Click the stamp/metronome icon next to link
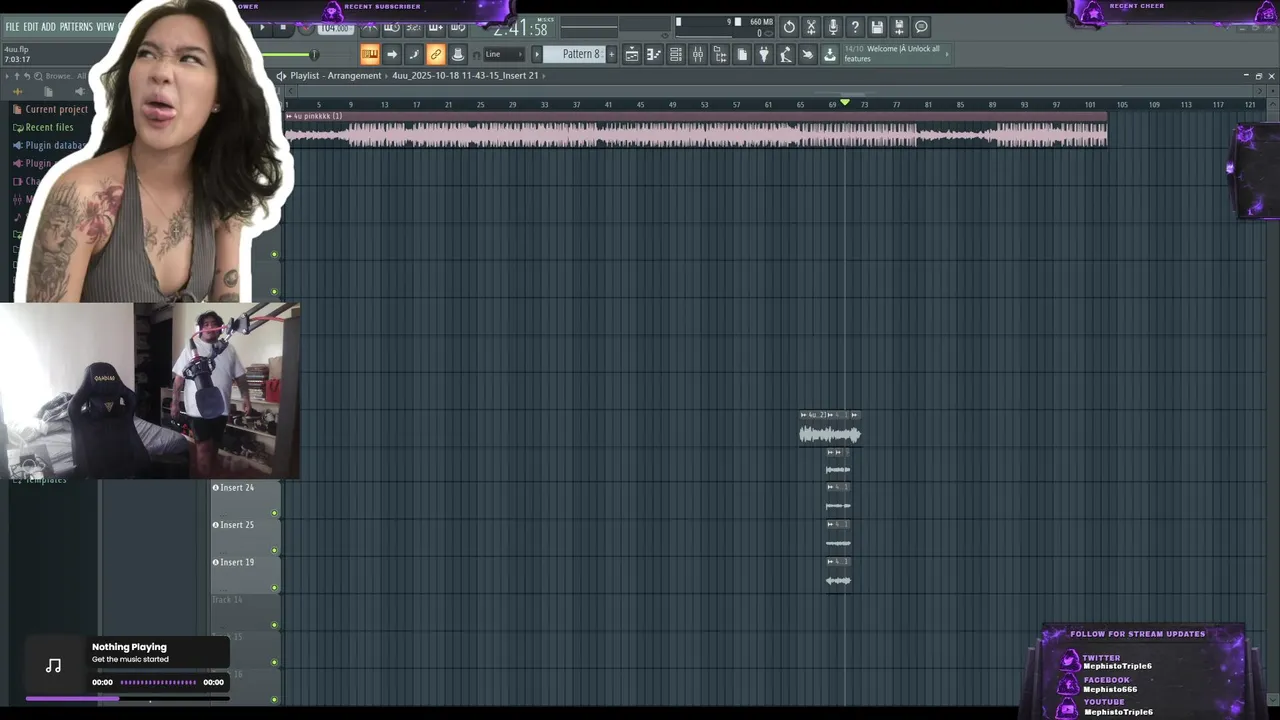The width and height of the screenshot is (1280, 720). pos(458,54)
